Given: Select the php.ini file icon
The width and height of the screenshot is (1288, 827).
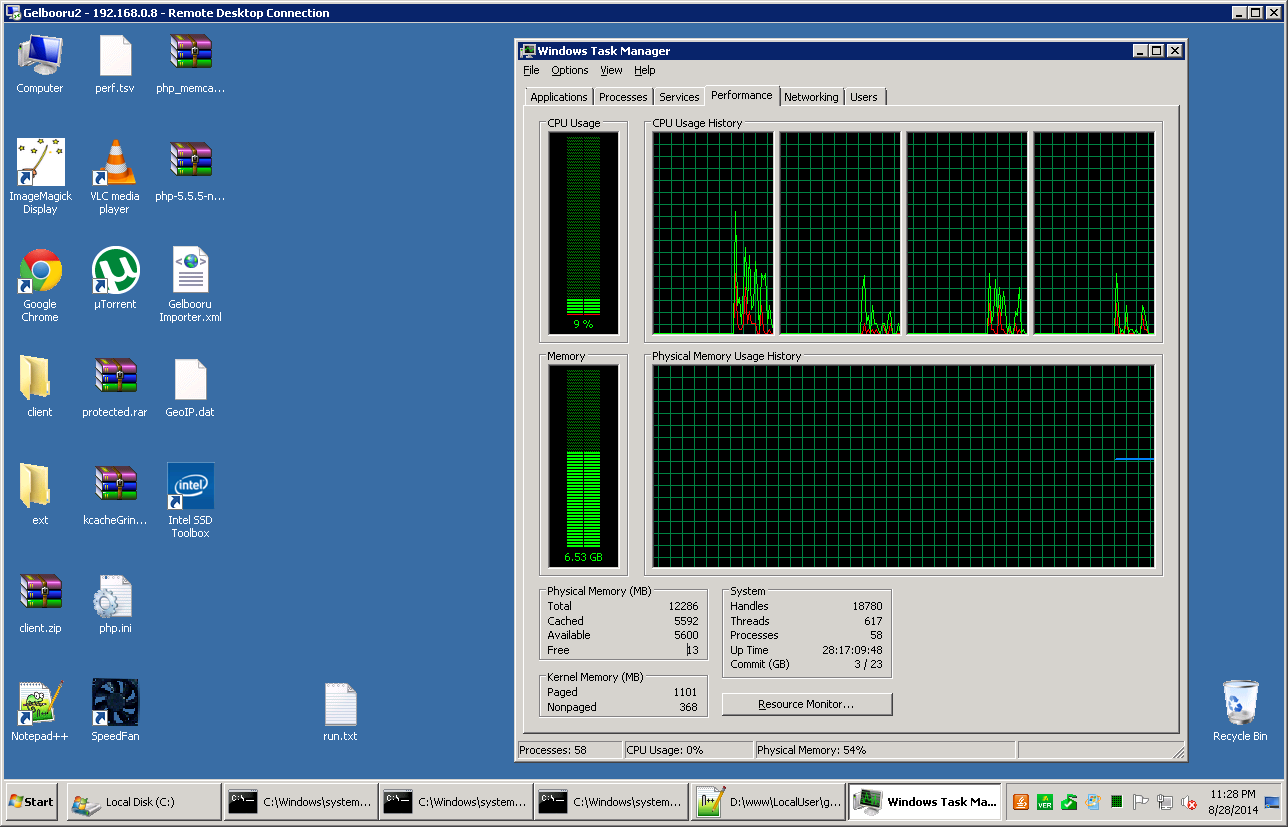Looking at the screenshot, I should pos(115,596).
